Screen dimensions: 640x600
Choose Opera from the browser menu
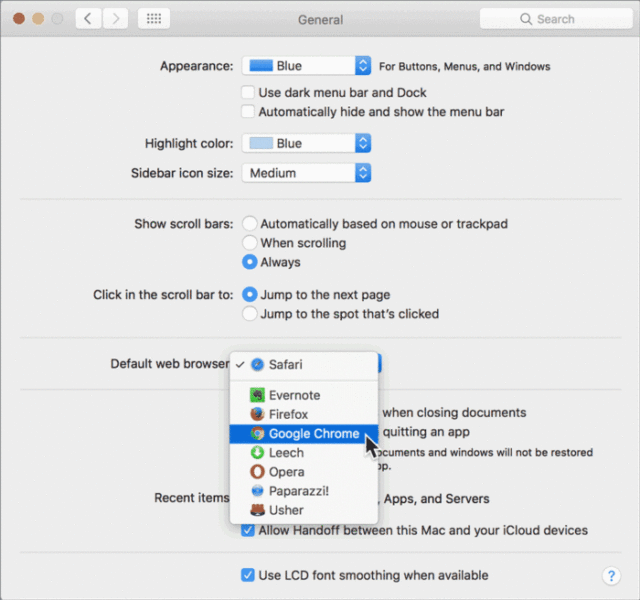pyautogui.click(x=304, y=472)
